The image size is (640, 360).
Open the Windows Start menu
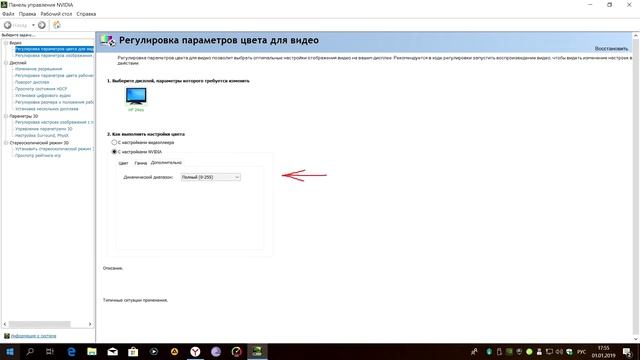point(10,351)
